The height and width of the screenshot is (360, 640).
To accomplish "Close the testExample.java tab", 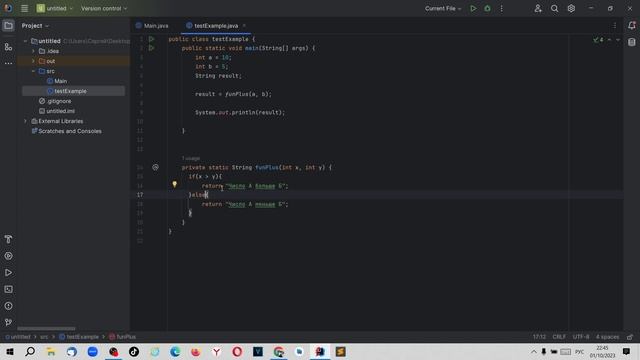I will pyautogui.click(x=244, y=26).
